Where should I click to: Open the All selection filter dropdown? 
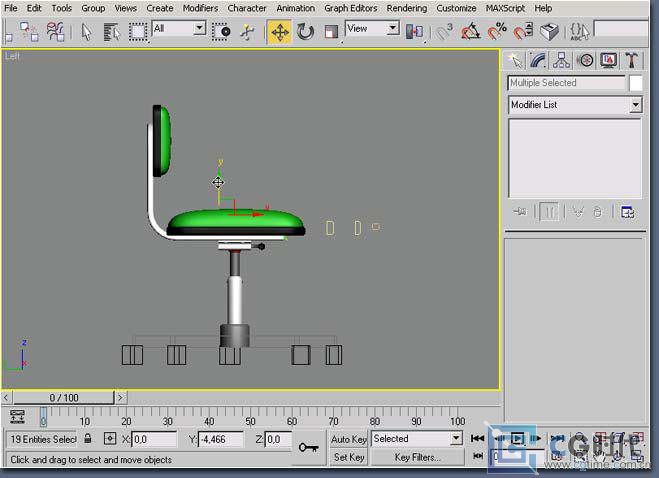[199, 30]
